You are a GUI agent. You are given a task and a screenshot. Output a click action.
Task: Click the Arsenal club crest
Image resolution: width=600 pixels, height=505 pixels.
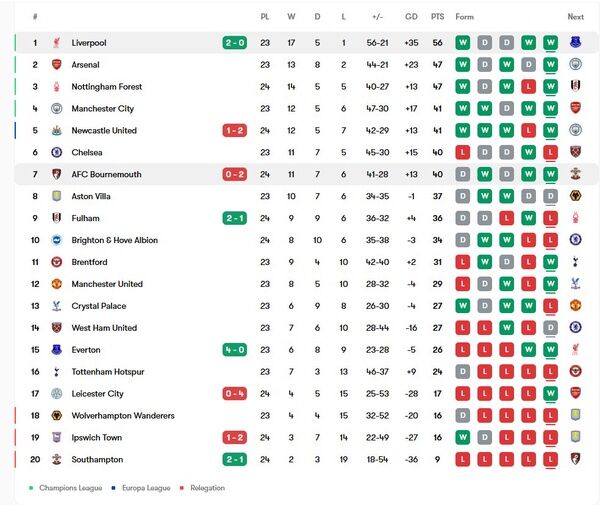(57, 65)
